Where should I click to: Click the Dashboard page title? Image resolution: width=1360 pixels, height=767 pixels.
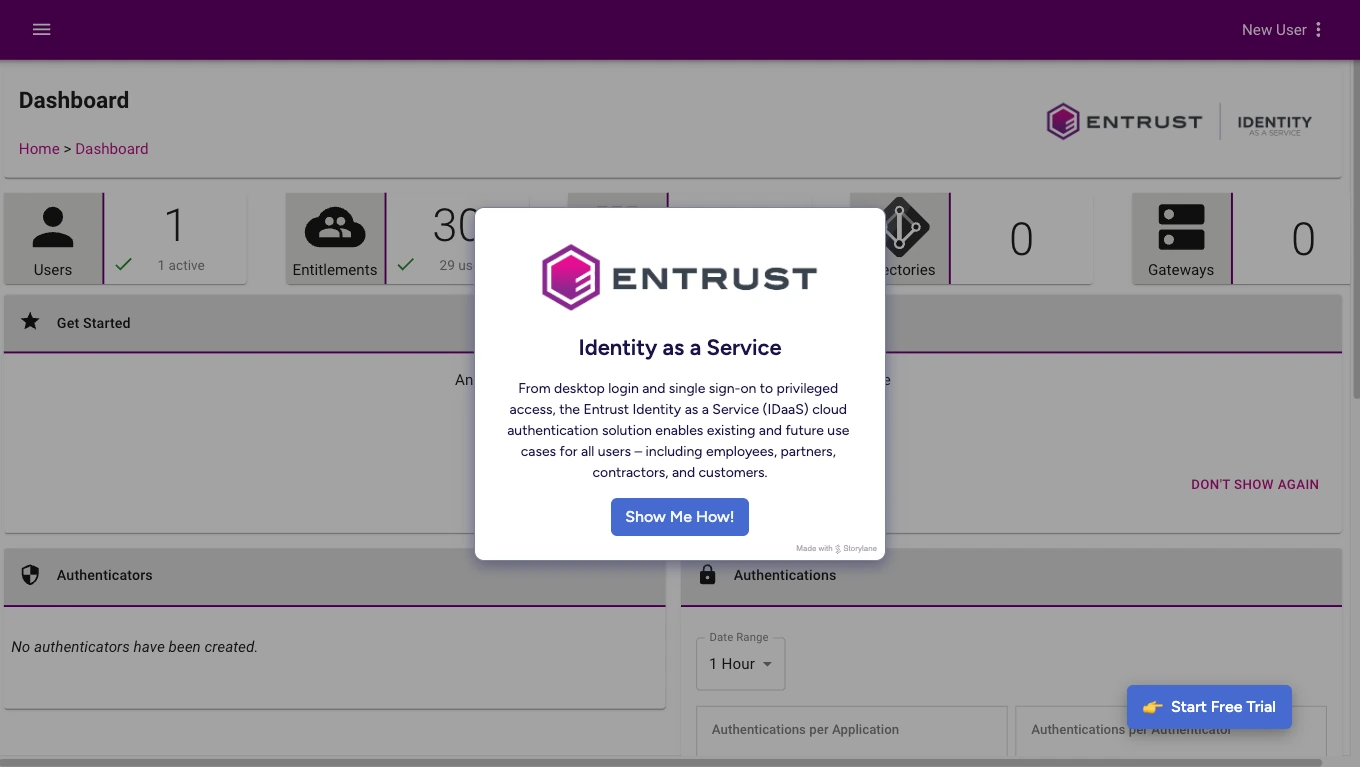pyautogui.click(x=74, y=100)
